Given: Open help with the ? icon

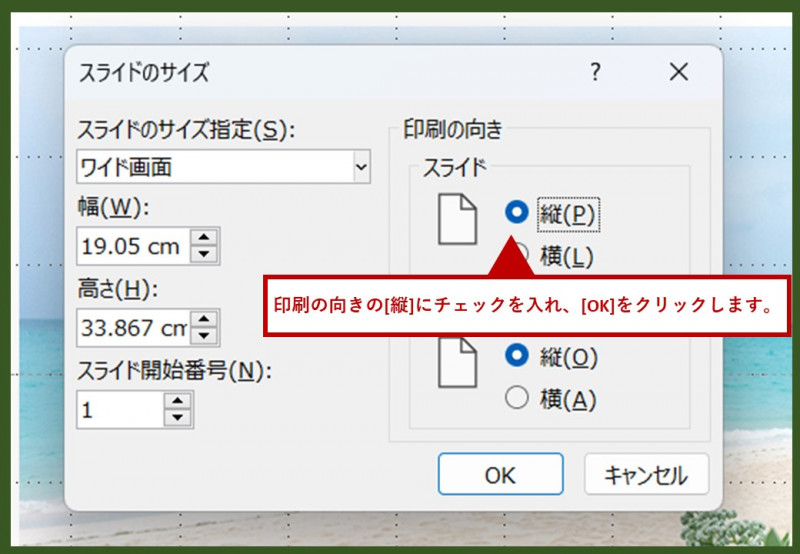Looking at the screenshot, I should coord(595,72).
